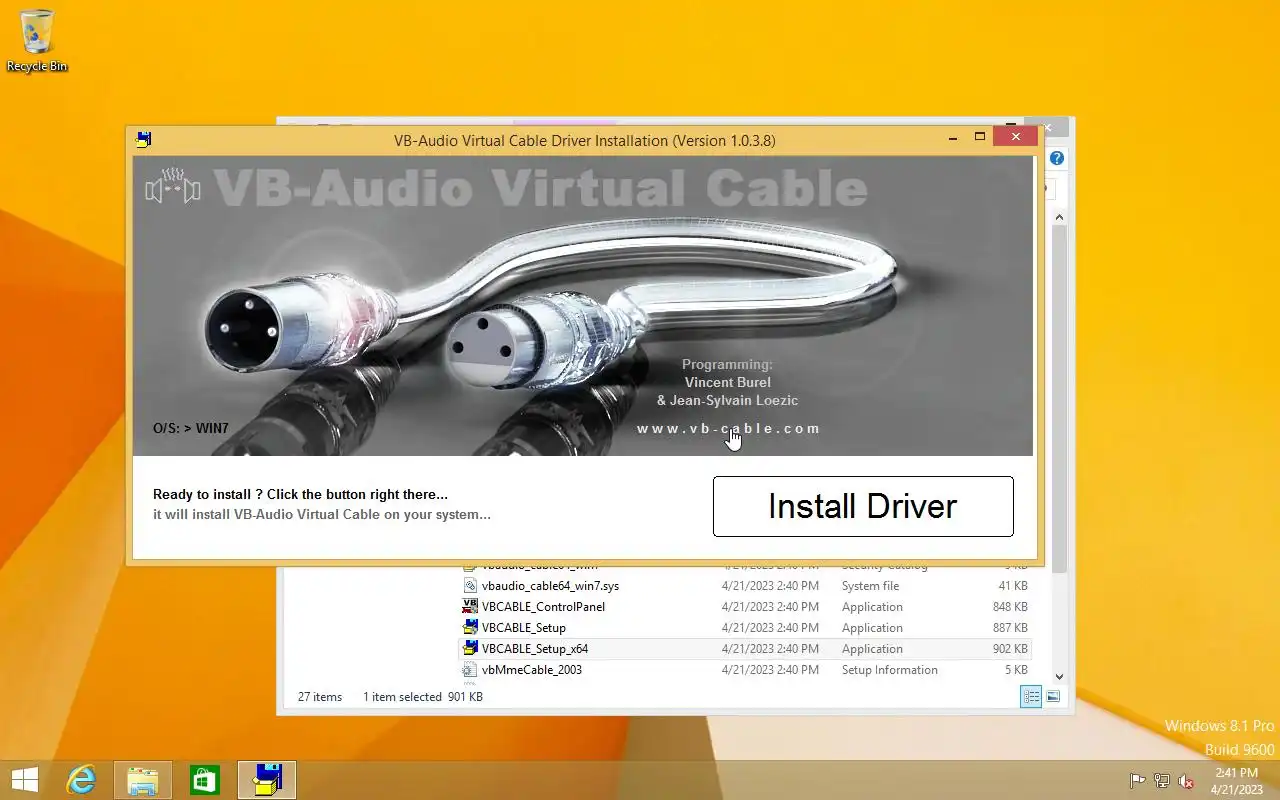
Task: Click the 848 KB size cell
Action: [1010, 607]
